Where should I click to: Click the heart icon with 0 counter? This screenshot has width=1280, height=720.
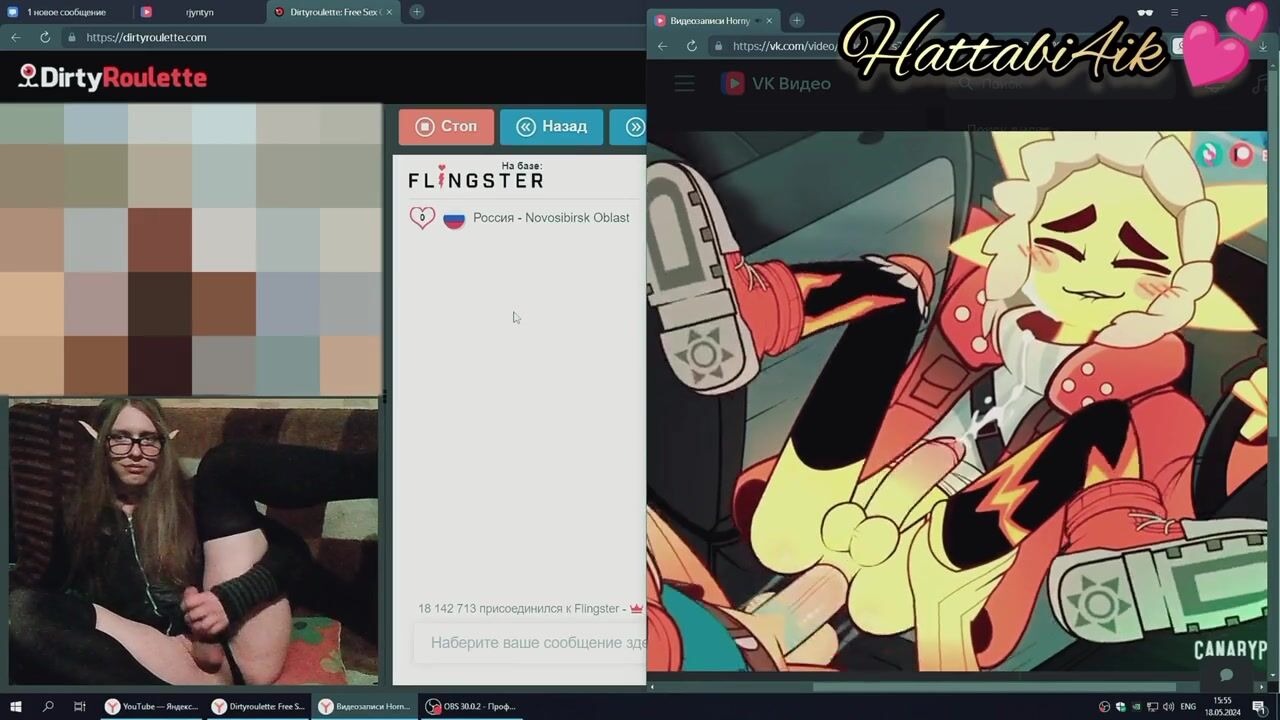pos(422,218)
